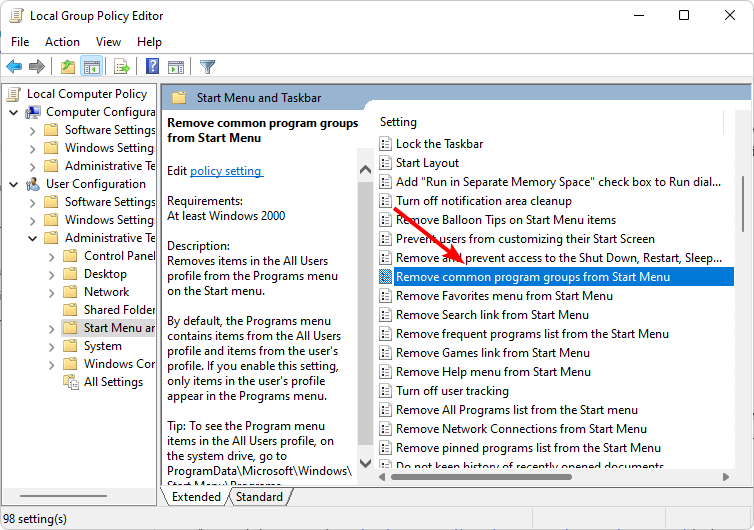Switch to the Standard tab

pos(259,496)
